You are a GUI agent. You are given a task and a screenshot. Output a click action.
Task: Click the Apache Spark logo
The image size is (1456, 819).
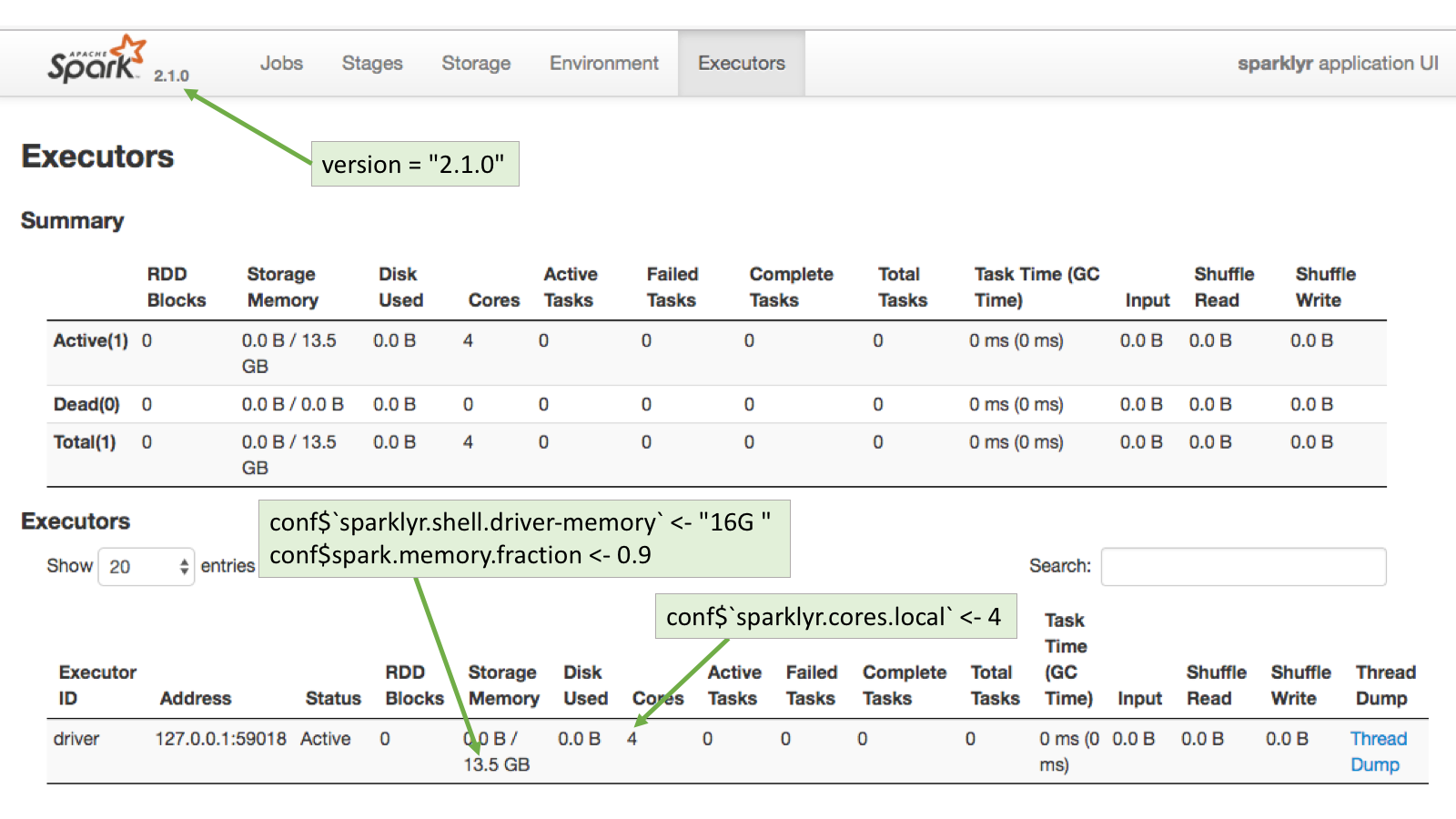(96, 60)
